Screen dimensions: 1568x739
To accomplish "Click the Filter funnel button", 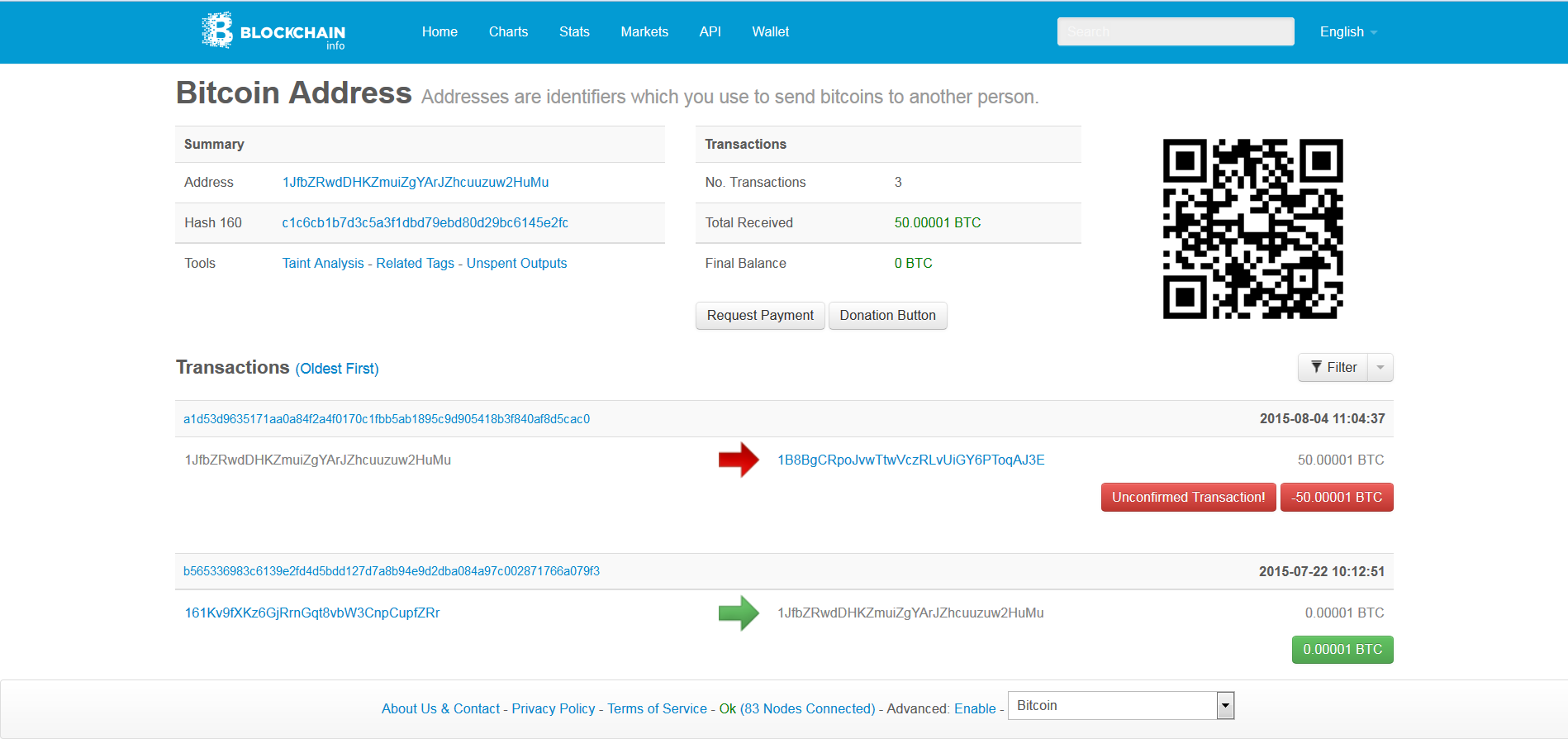I will 1333,367.
